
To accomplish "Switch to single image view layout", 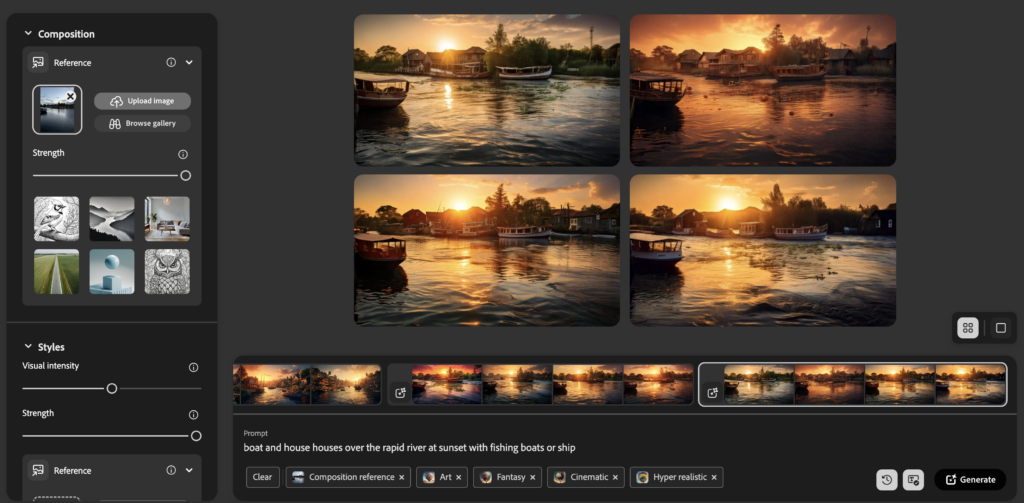I will click(1000, 328).
